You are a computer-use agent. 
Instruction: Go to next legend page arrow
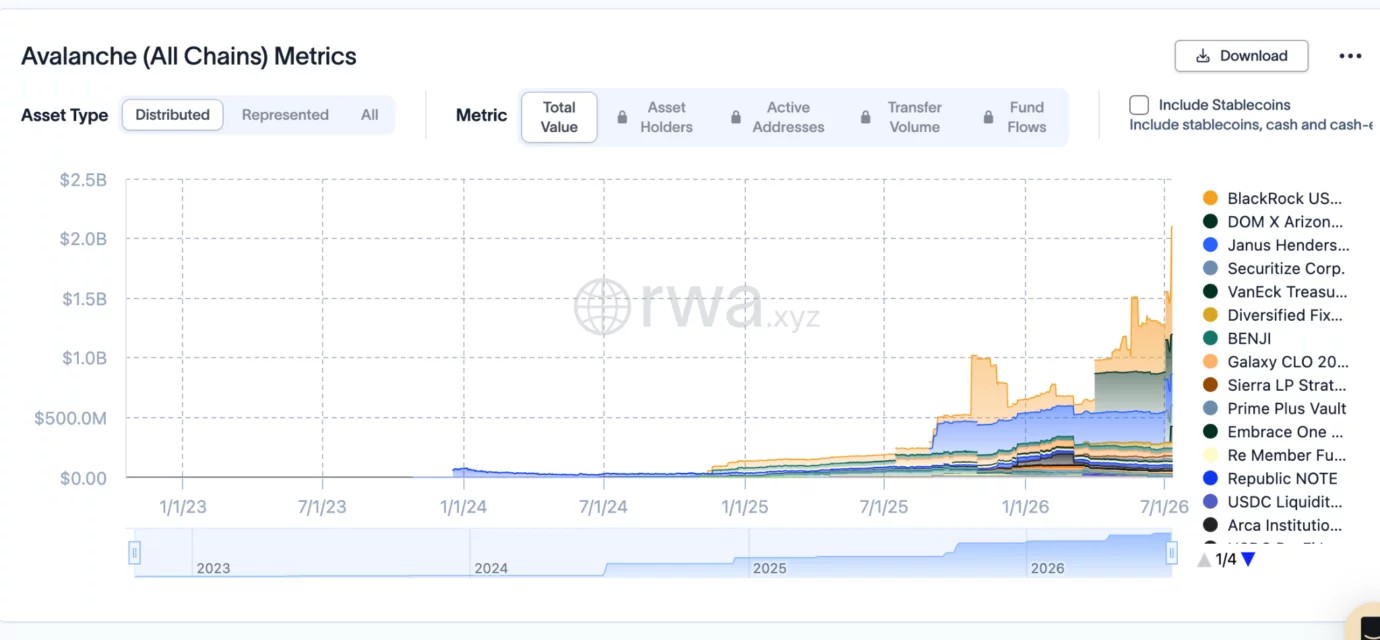pyautogui.click(x=1248, y=559)
